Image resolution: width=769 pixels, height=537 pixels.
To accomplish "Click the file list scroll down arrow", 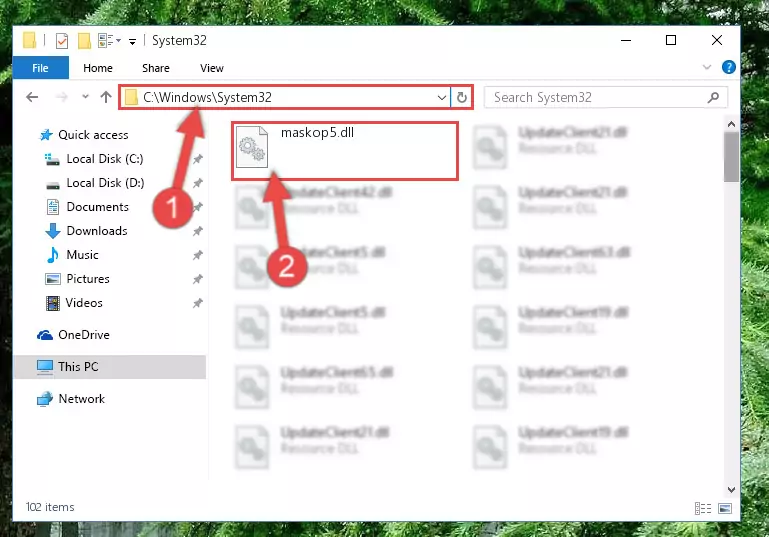I will coord(731,489).
